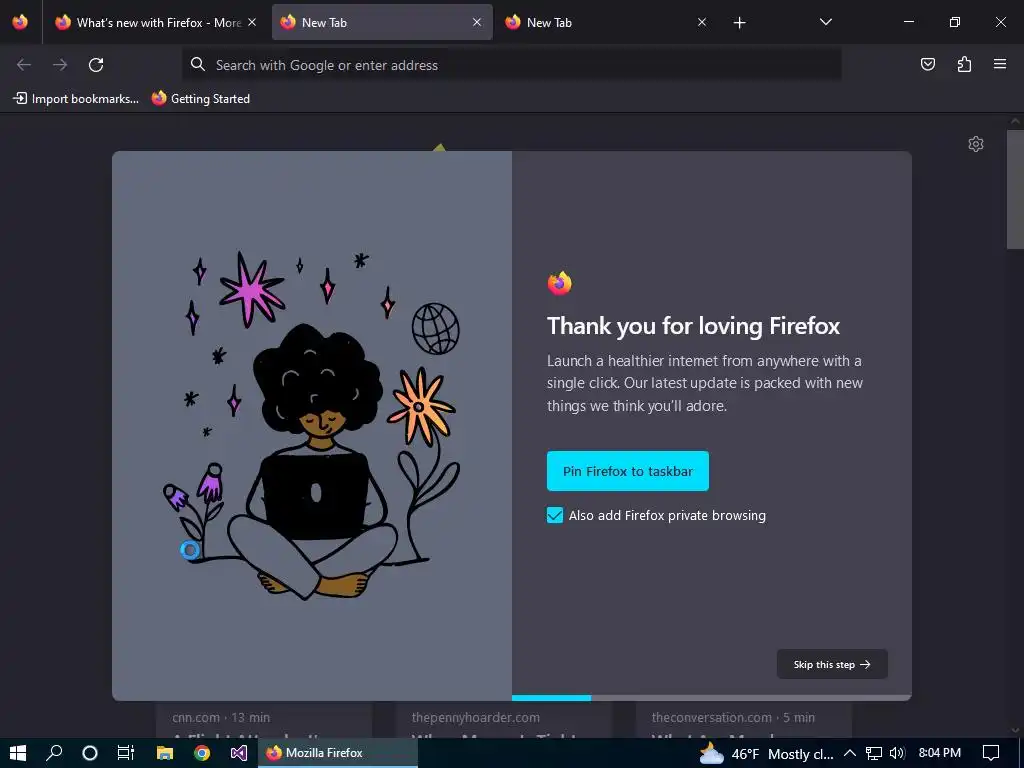Open volume speaker tray icon
The height and width of the screenshot is (768, 1024).
coord(897,753)
